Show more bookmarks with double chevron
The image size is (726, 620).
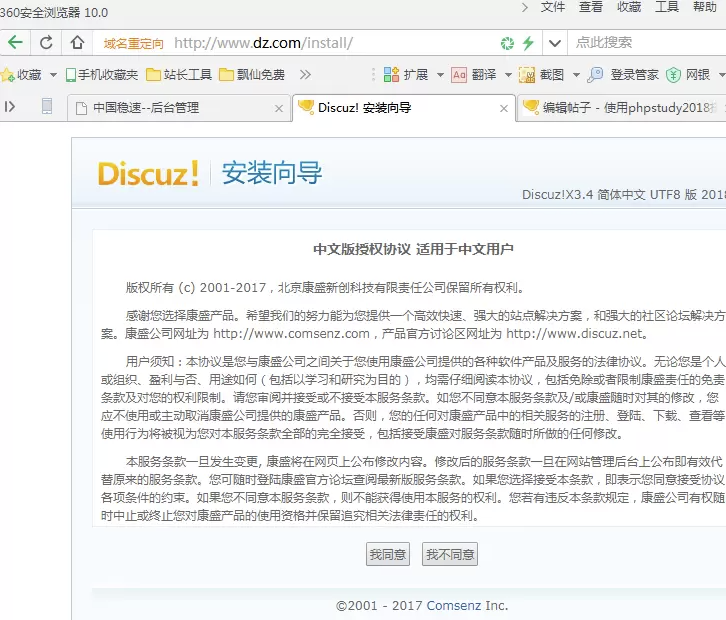click(305, 75)
